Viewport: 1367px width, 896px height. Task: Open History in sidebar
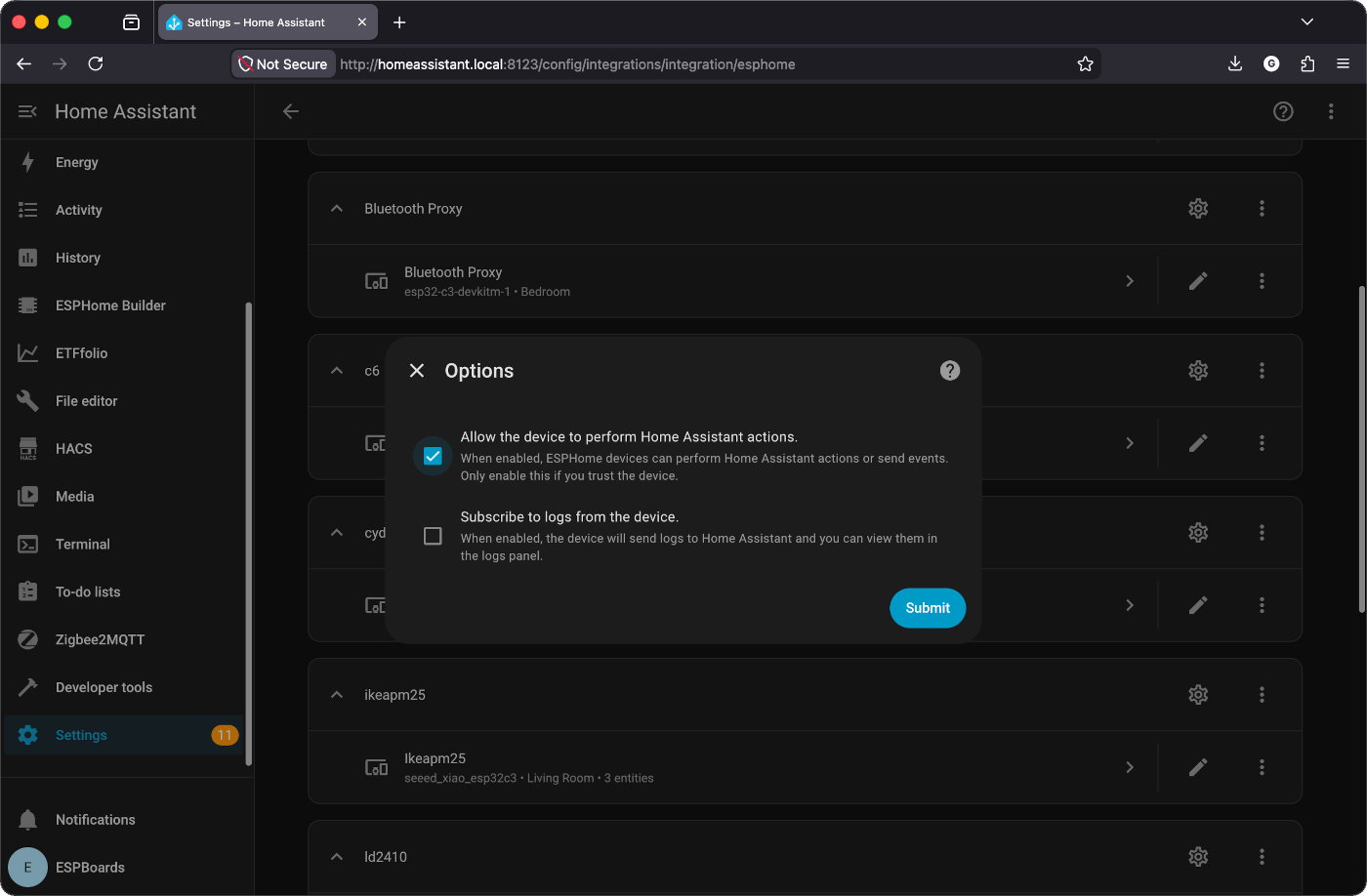click(123, 258)
